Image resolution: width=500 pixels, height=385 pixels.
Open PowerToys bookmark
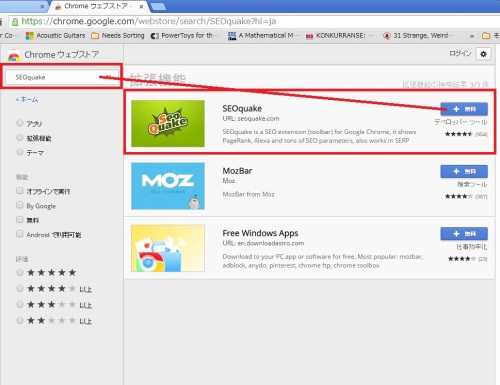[x=185, y=35]
